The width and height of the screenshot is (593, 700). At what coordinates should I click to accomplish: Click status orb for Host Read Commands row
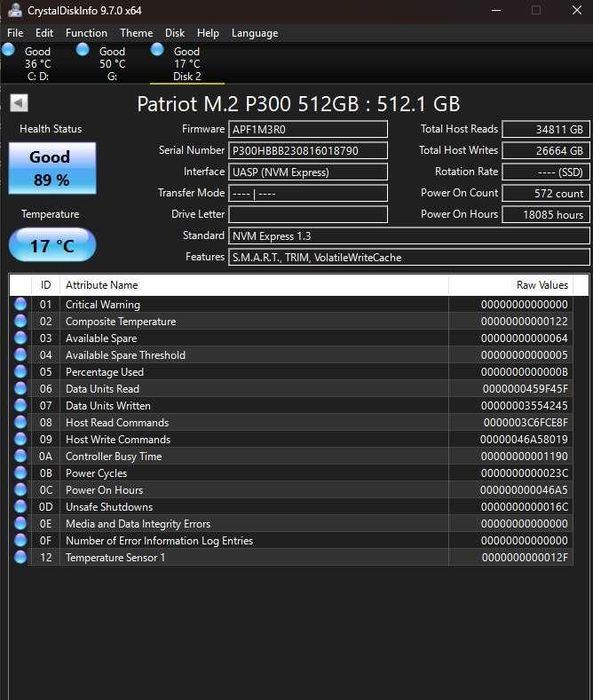21,422
